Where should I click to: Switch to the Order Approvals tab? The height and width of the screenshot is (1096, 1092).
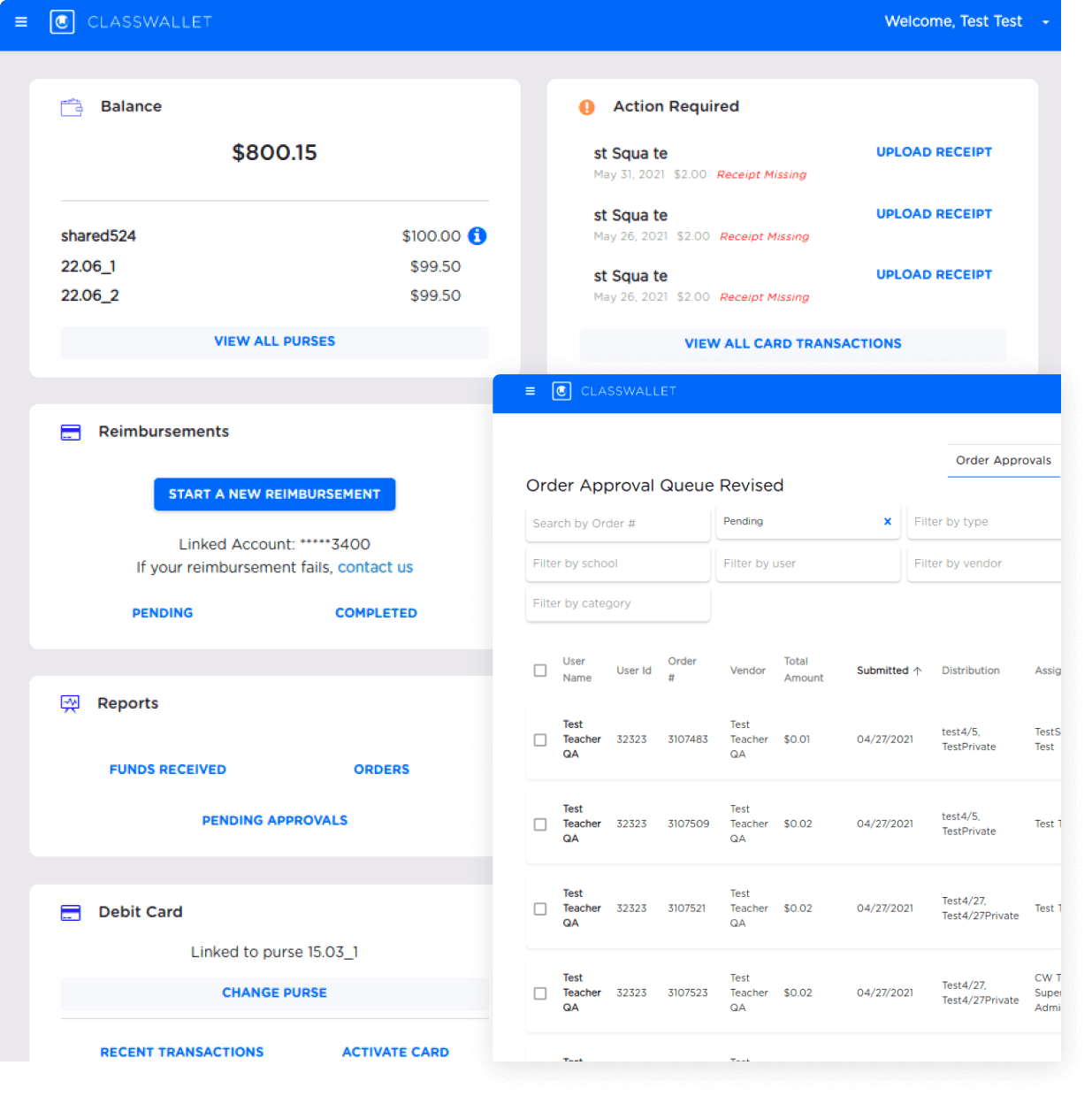1003,460
